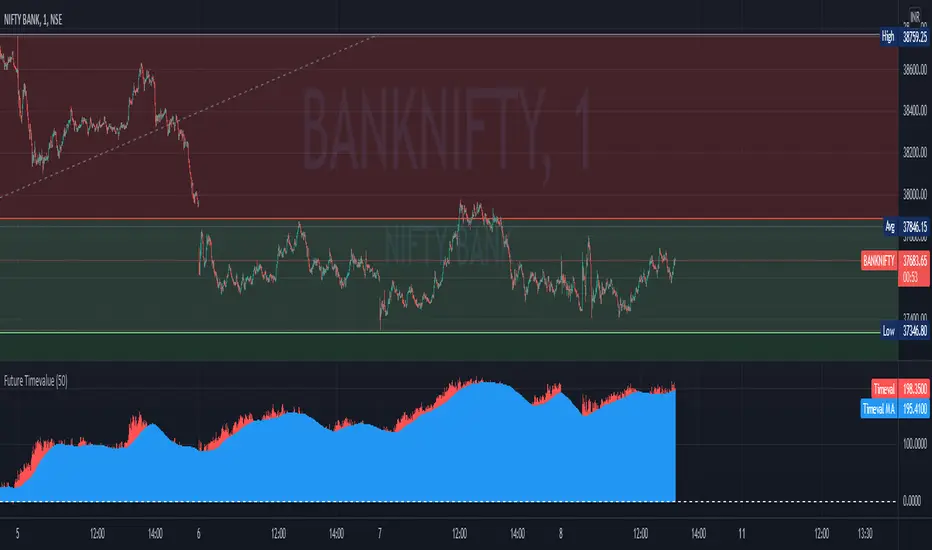The image size is (932, 550).
Task: Click the 38600.00 price axis value
Action: click(x=915, y=70)
